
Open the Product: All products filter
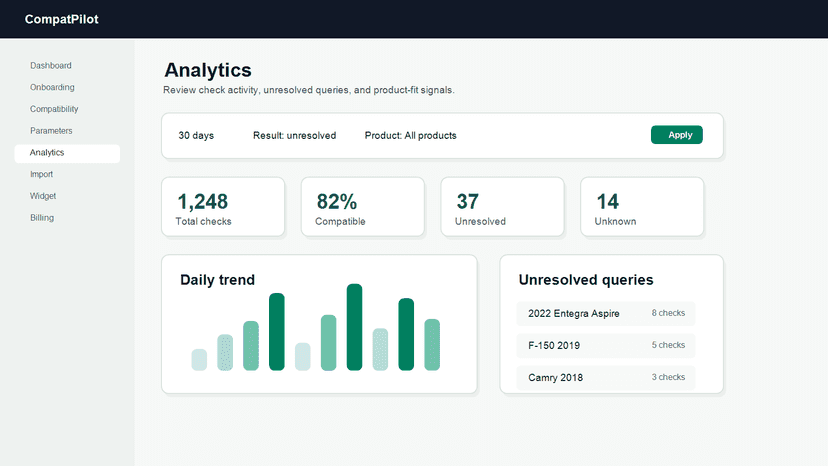tap(410, 135)
